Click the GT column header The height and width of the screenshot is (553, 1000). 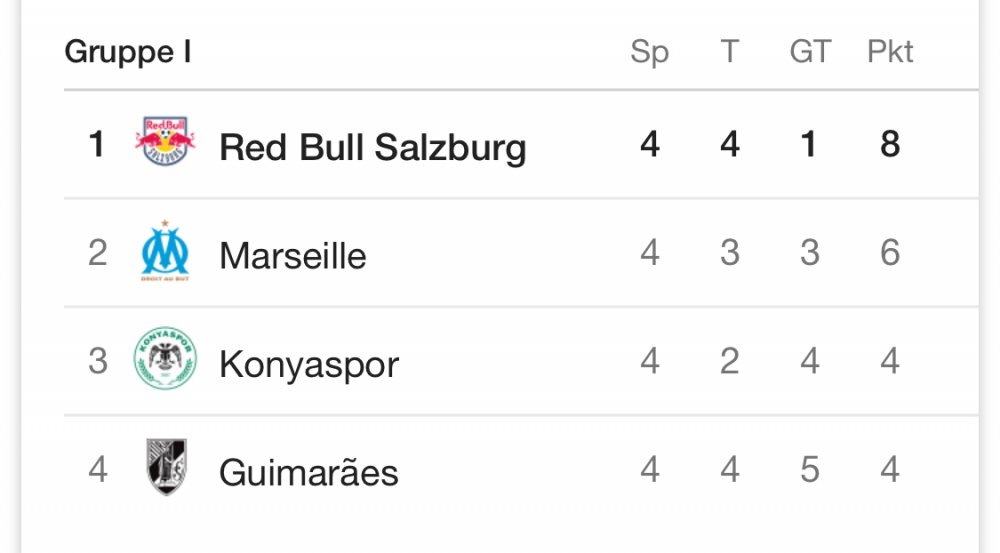810,51
